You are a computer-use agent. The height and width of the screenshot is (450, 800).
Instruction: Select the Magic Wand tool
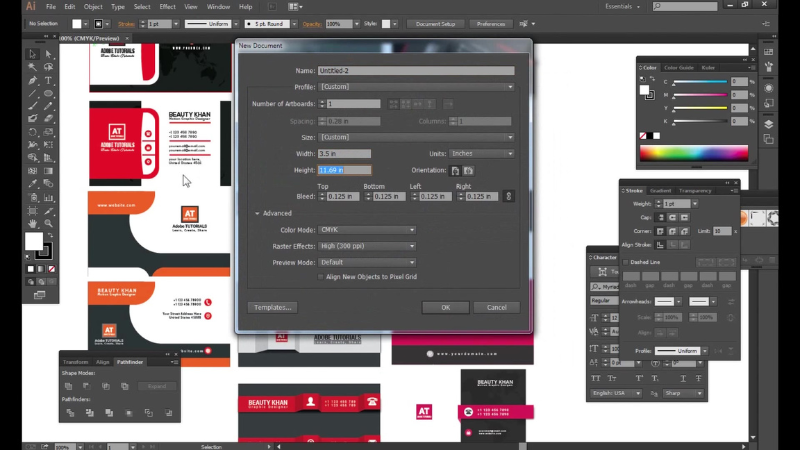point(33,67)
